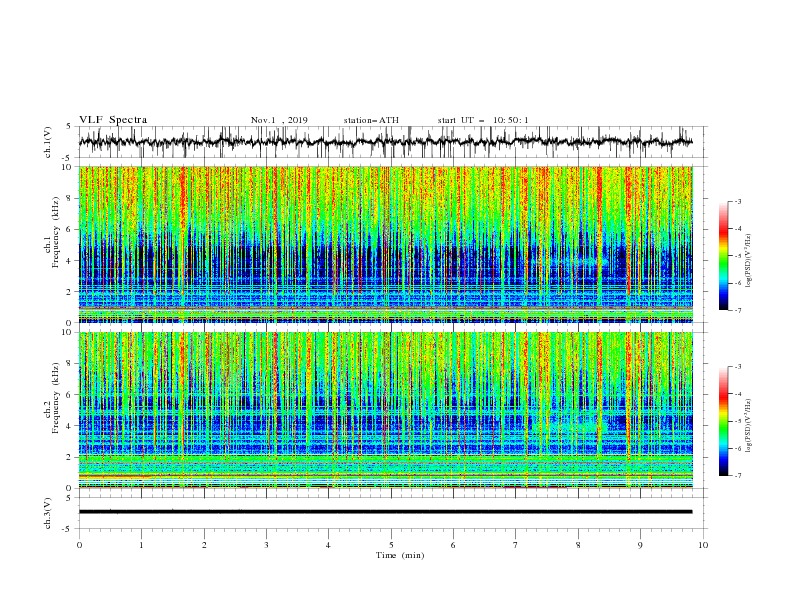Click the upper color bar "log(PSD)(V²/Hz)" label

(x=749, y=261)
